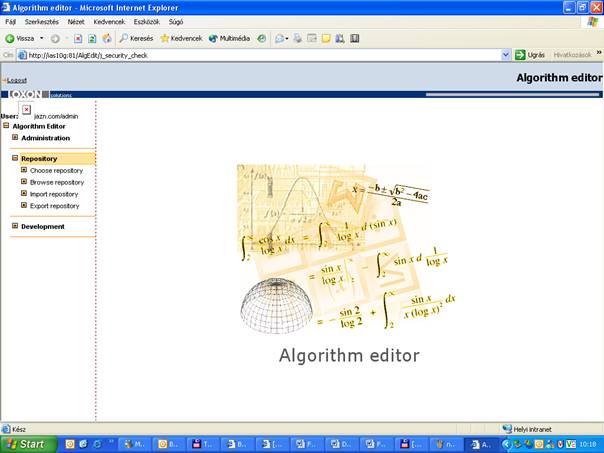
Task: Click the yellow Discuss note toolbar icon
Action: coord(326,39)
